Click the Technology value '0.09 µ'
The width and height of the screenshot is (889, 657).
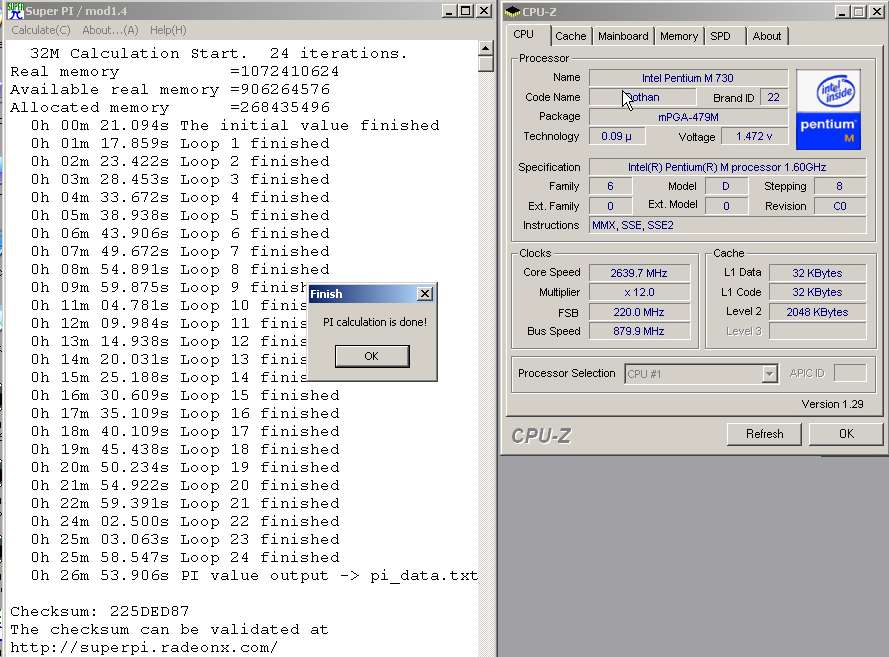616,136
